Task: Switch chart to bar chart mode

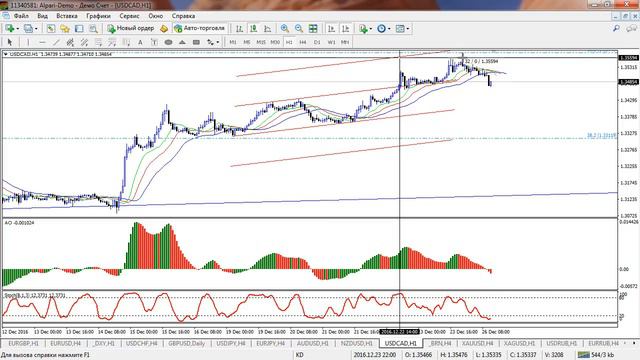Action: (240, 29)
